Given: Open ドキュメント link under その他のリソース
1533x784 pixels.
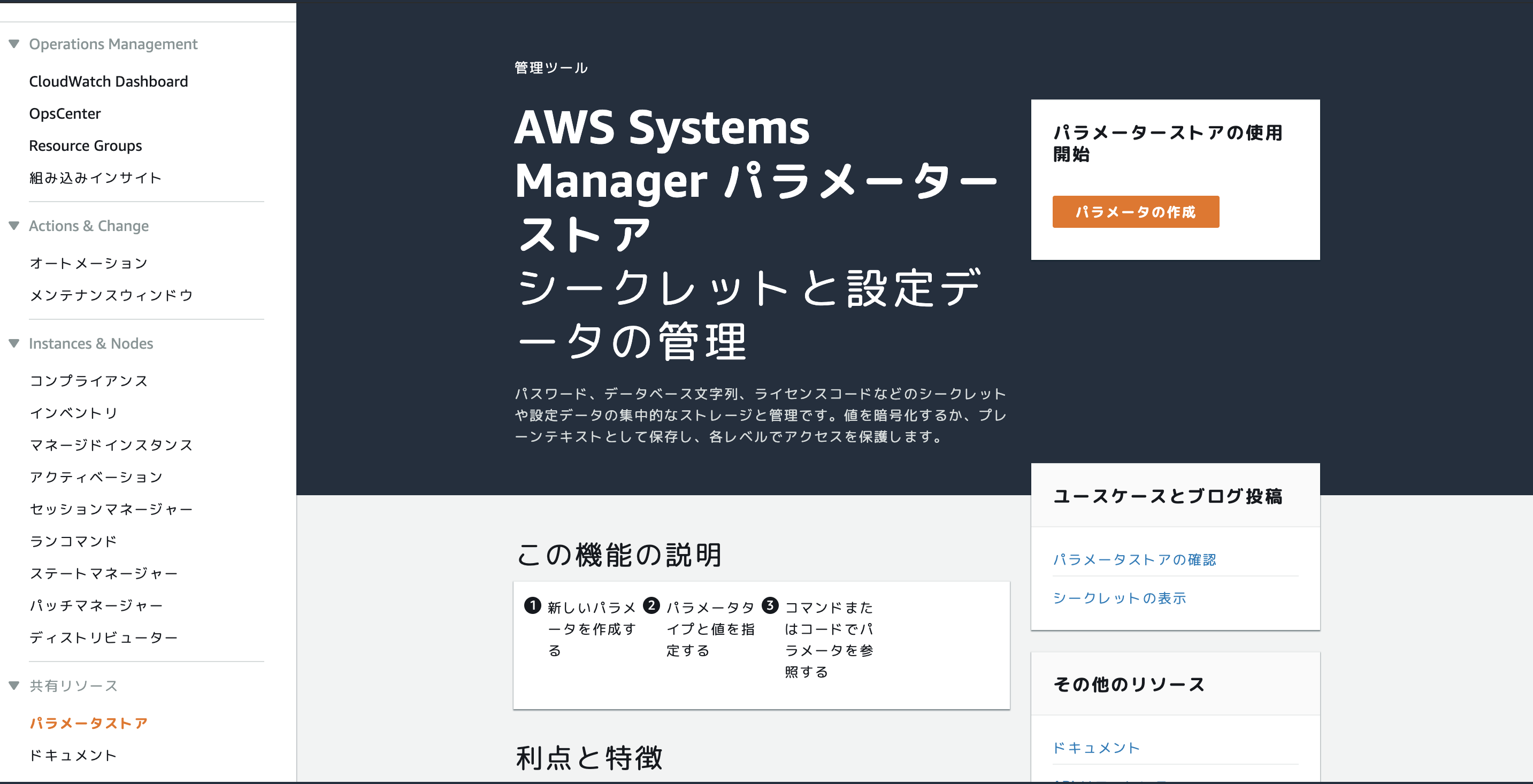Looking at the screenshot, I should (1096, 748).
